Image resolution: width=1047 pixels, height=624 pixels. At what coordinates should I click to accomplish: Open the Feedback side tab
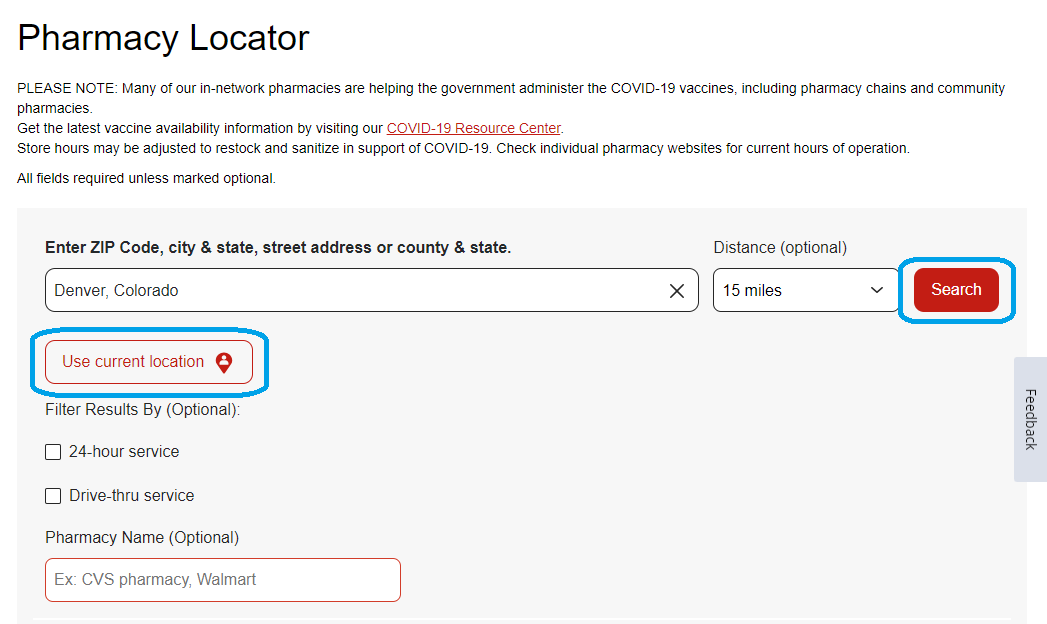1030,419
